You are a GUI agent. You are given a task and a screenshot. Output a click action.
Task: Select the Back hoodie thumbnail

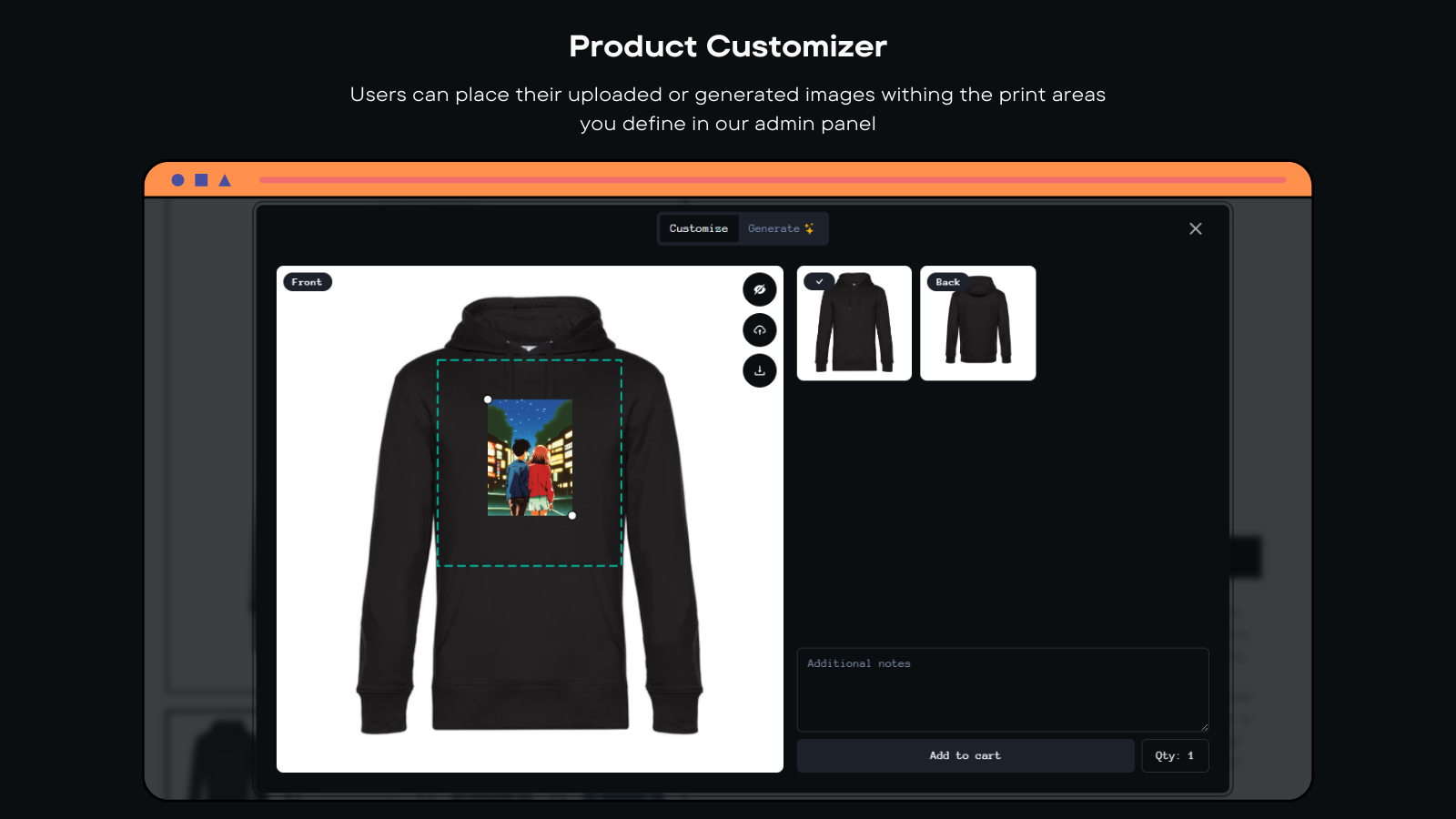[978, 323]
